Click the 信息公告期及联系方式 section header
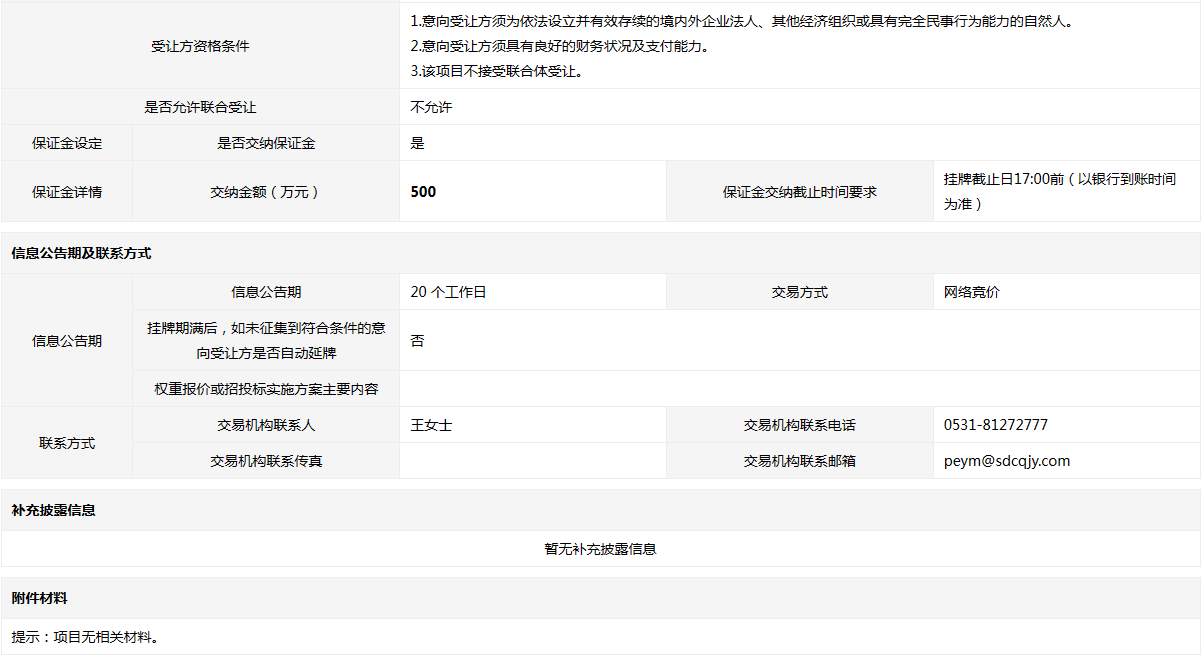 tap(81, 253)
